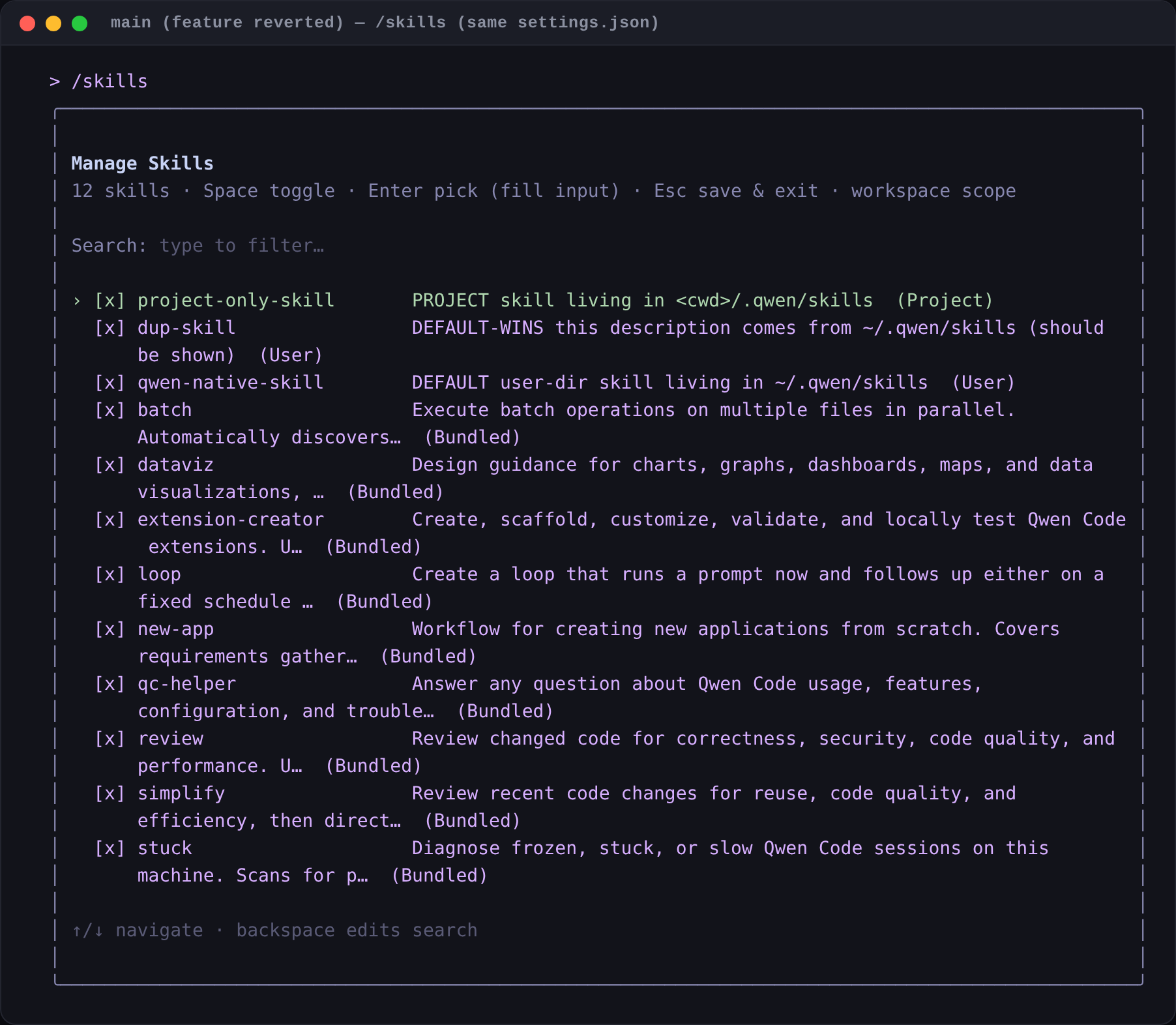Image resolution: width=1176 pixels, height=1025 pixels.
Task: Minimize the terminal with the yellow button
Action: tap(53, 23)
